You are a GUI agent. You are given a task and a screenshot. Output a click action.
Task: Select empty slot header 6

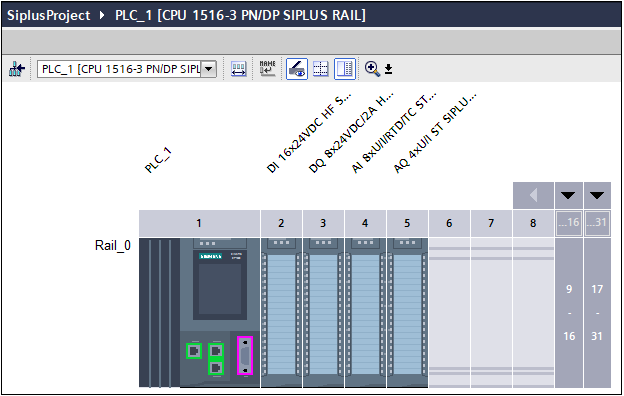pos(449,223)
